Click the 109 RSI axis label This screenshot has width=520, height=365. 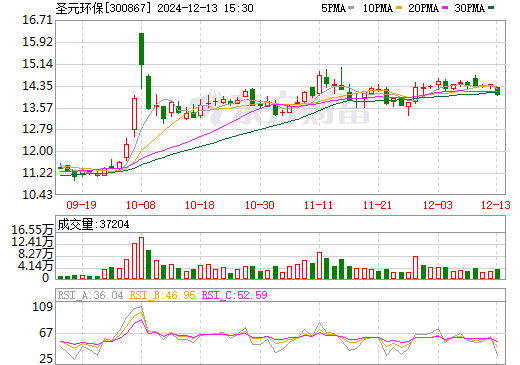click(43, 307)
